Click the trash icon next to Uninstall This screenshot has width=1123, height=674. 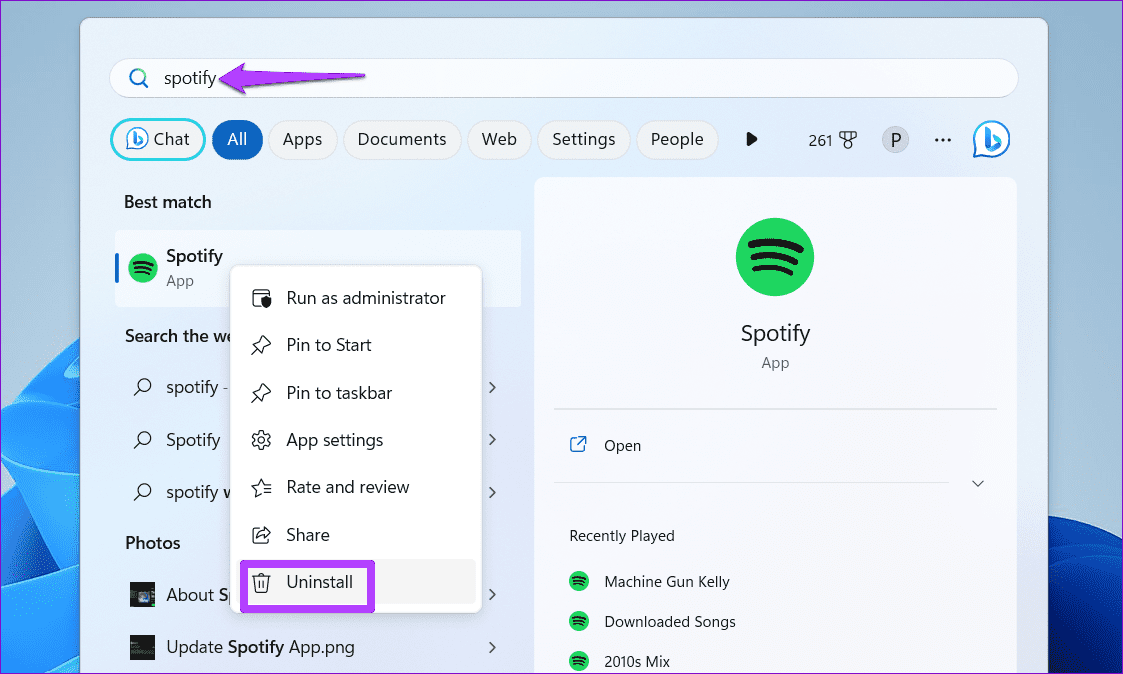pyautogui.click(x=261, y=582)
